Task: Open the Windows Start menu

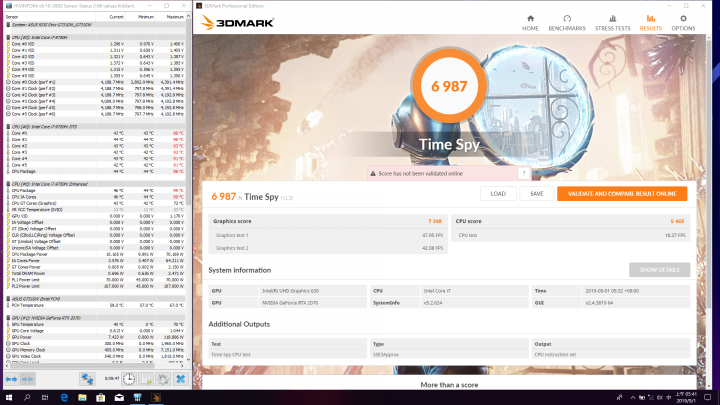Action: (x=8, y=398)
